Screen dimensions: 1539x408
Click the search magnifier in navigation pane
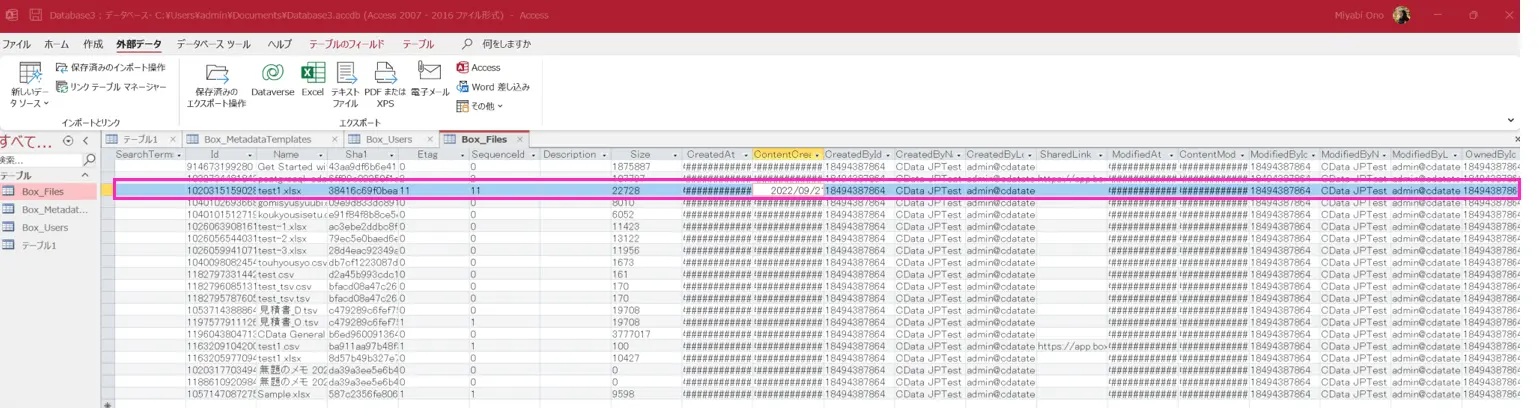click(89, 159)
